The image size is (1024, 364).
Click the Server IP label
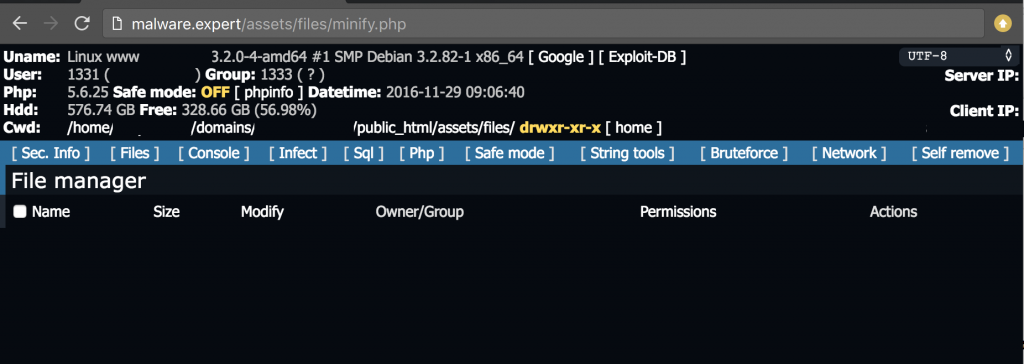(982, 76)
